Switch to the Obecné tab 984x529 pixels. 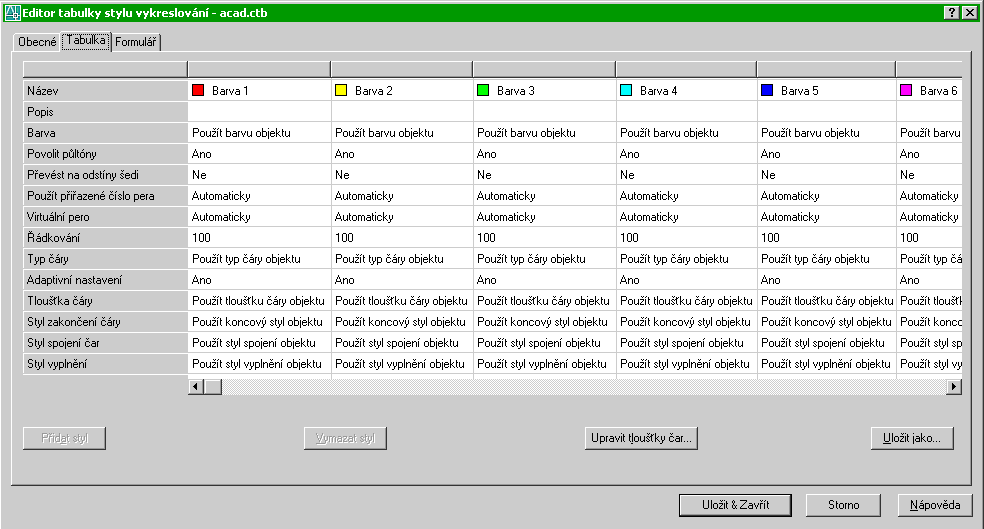pos(37,43)
